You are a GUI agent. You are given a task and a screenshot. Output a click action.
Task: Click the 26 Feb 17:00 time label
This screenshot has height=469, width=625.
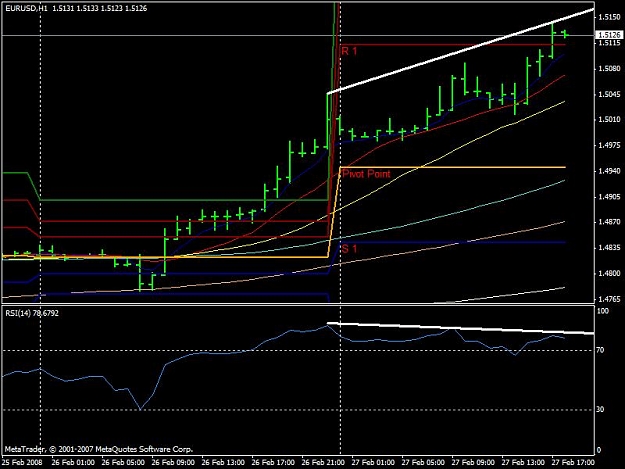coord(273,462)
